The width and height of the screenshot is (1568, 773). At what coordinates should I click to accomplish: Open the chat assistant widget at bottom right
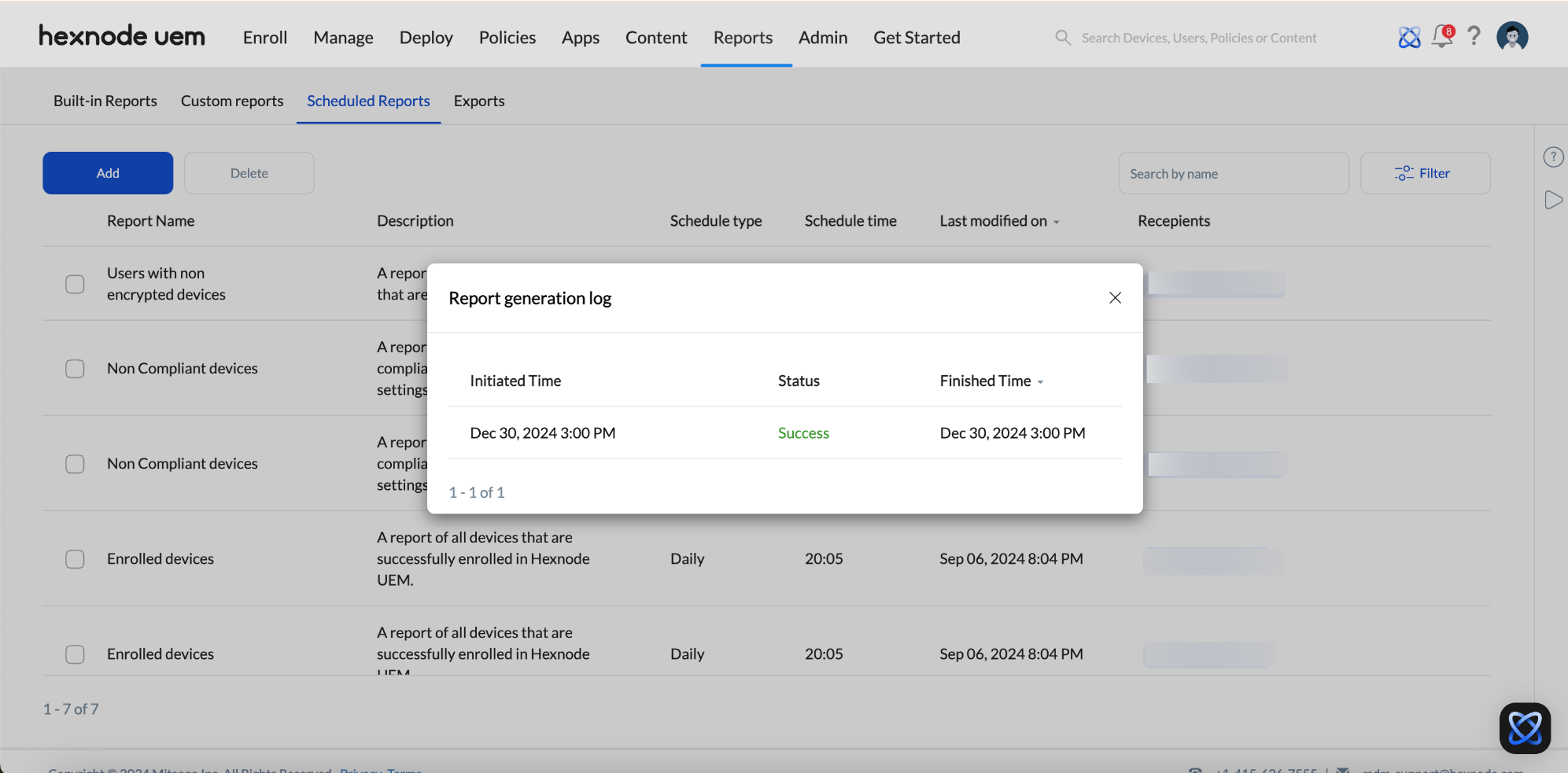[1525, 728]
